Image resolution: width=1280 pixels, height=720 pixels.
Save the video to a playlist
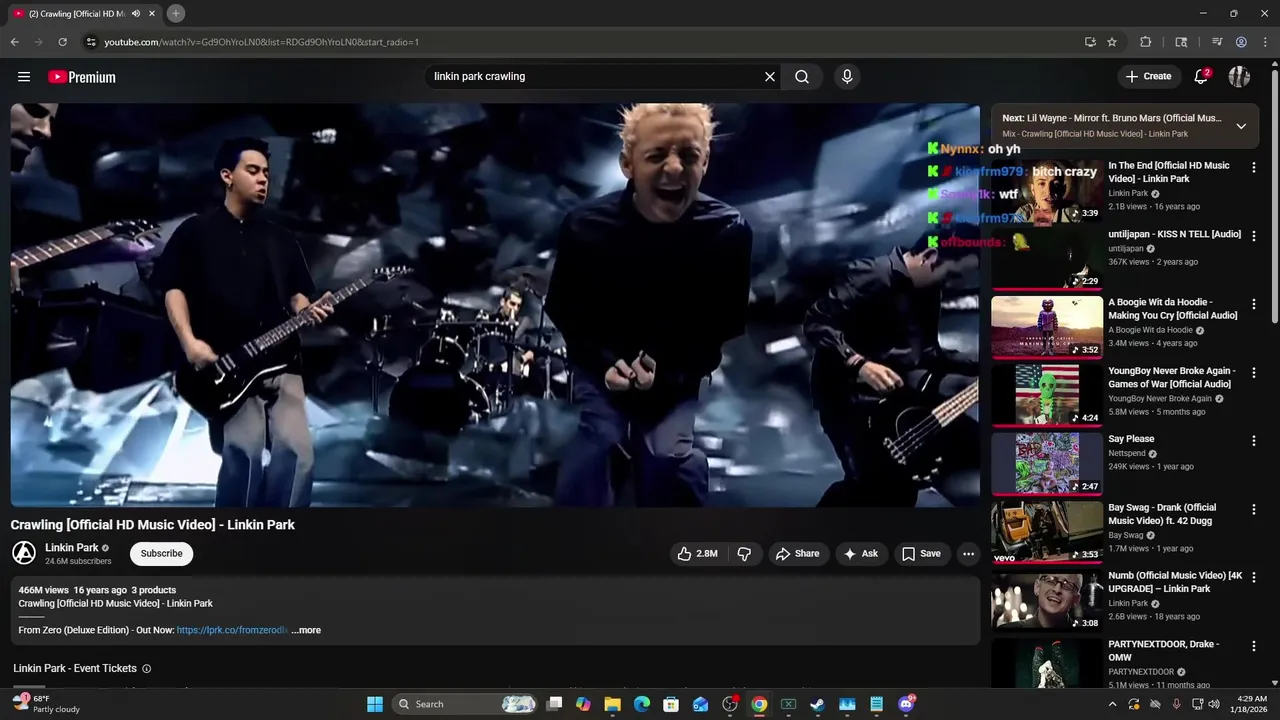921,554
